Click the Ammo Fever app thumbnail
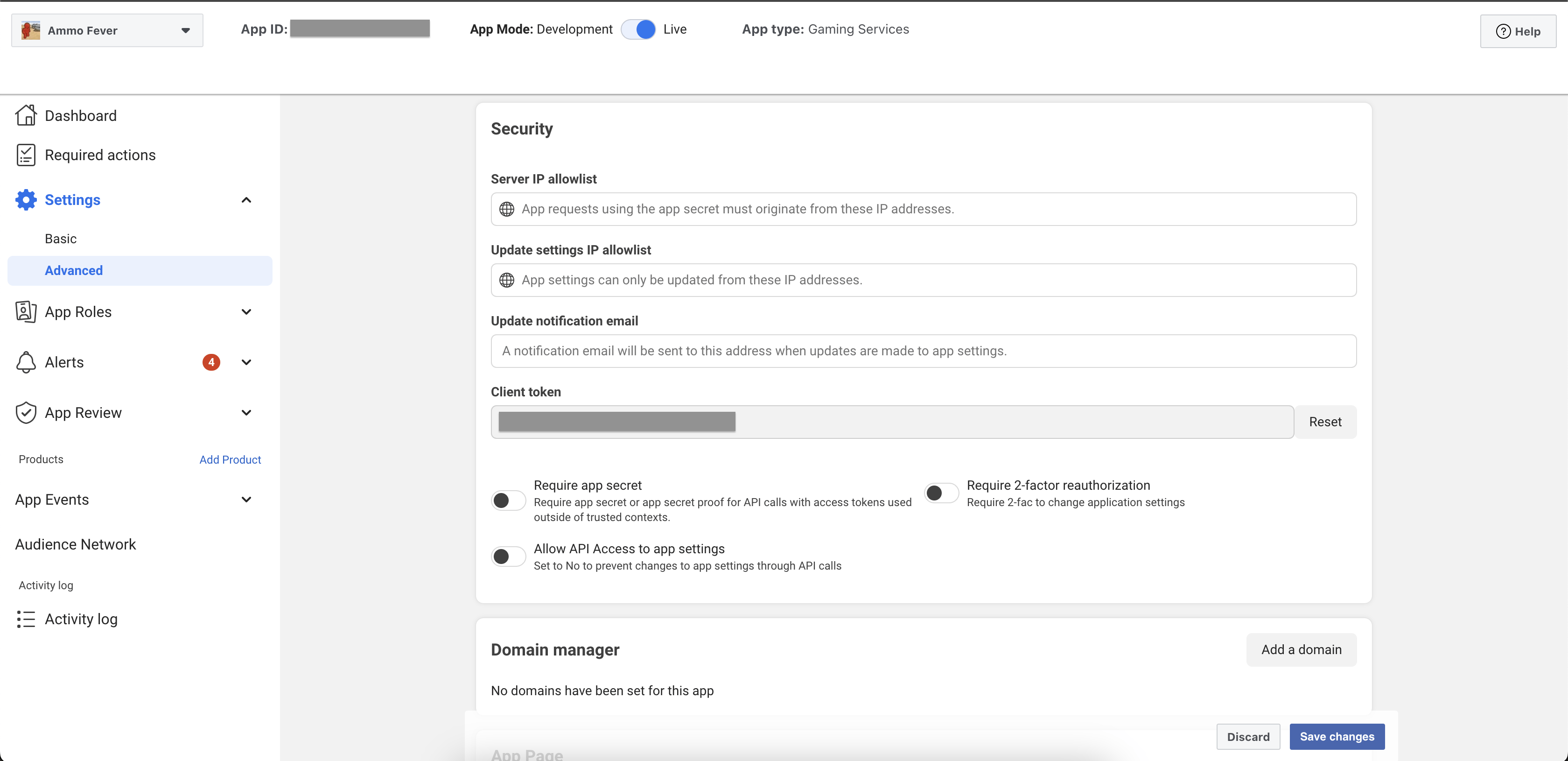This screenshot has width=1568, height=761. click(30, 30)
